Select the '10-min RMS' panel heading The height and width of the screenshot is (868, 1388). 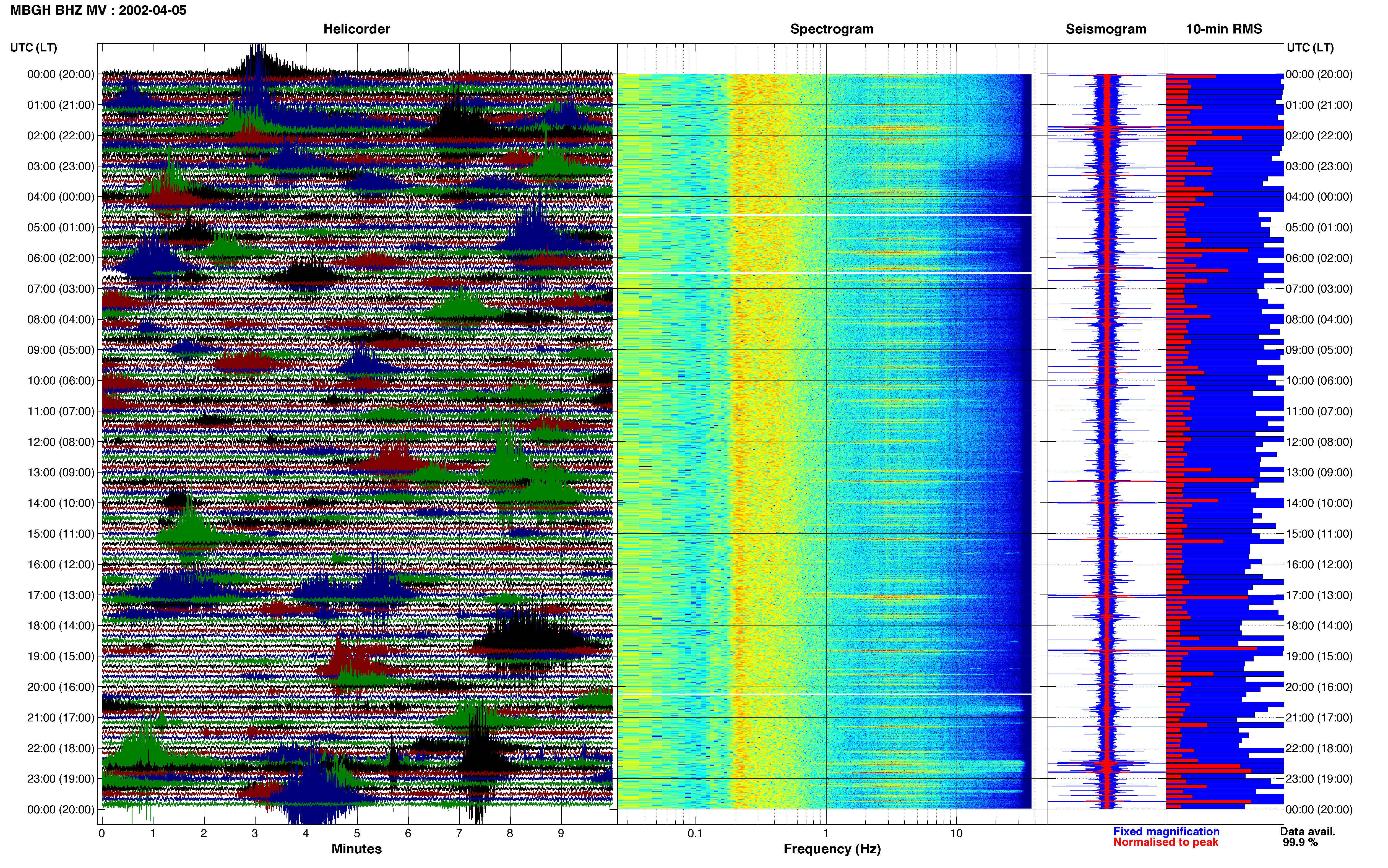pyautogui.click(x=1224, y=29)
